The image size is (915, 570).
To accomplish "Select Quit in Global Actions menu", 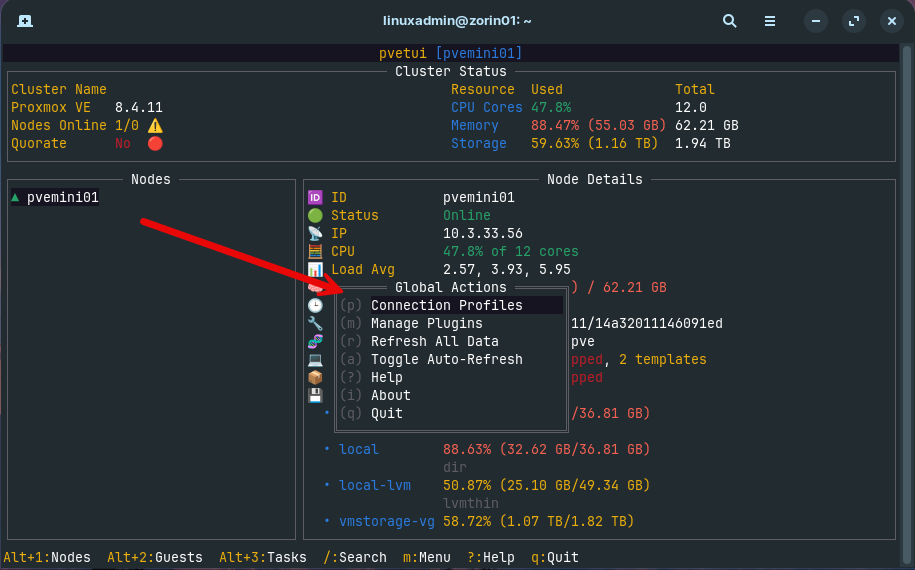I will [386, 414].
